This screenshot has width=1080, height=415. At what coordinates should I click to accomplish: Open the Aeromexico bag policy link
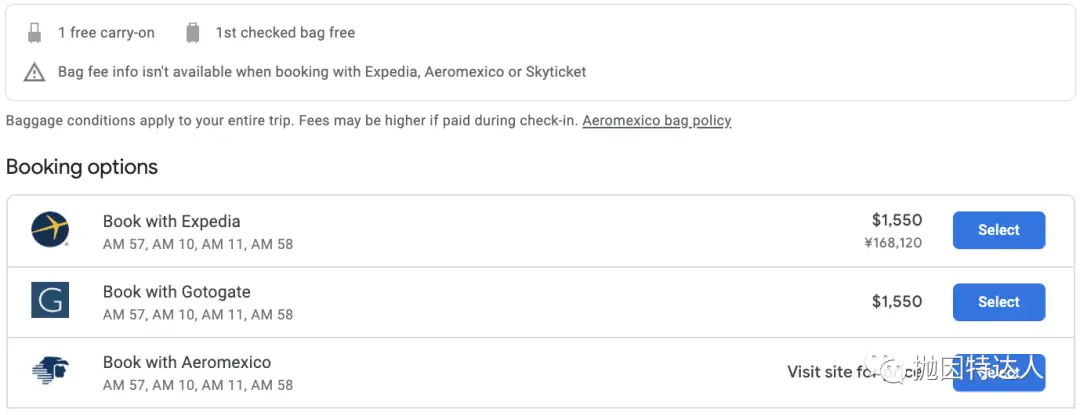[656, 120]
